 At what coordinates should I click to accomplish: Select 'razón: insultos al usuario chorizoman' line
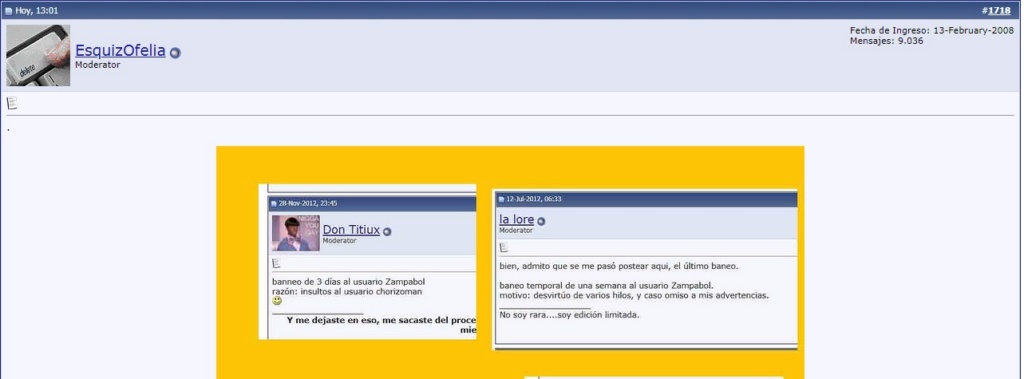[x=347, y=291]
